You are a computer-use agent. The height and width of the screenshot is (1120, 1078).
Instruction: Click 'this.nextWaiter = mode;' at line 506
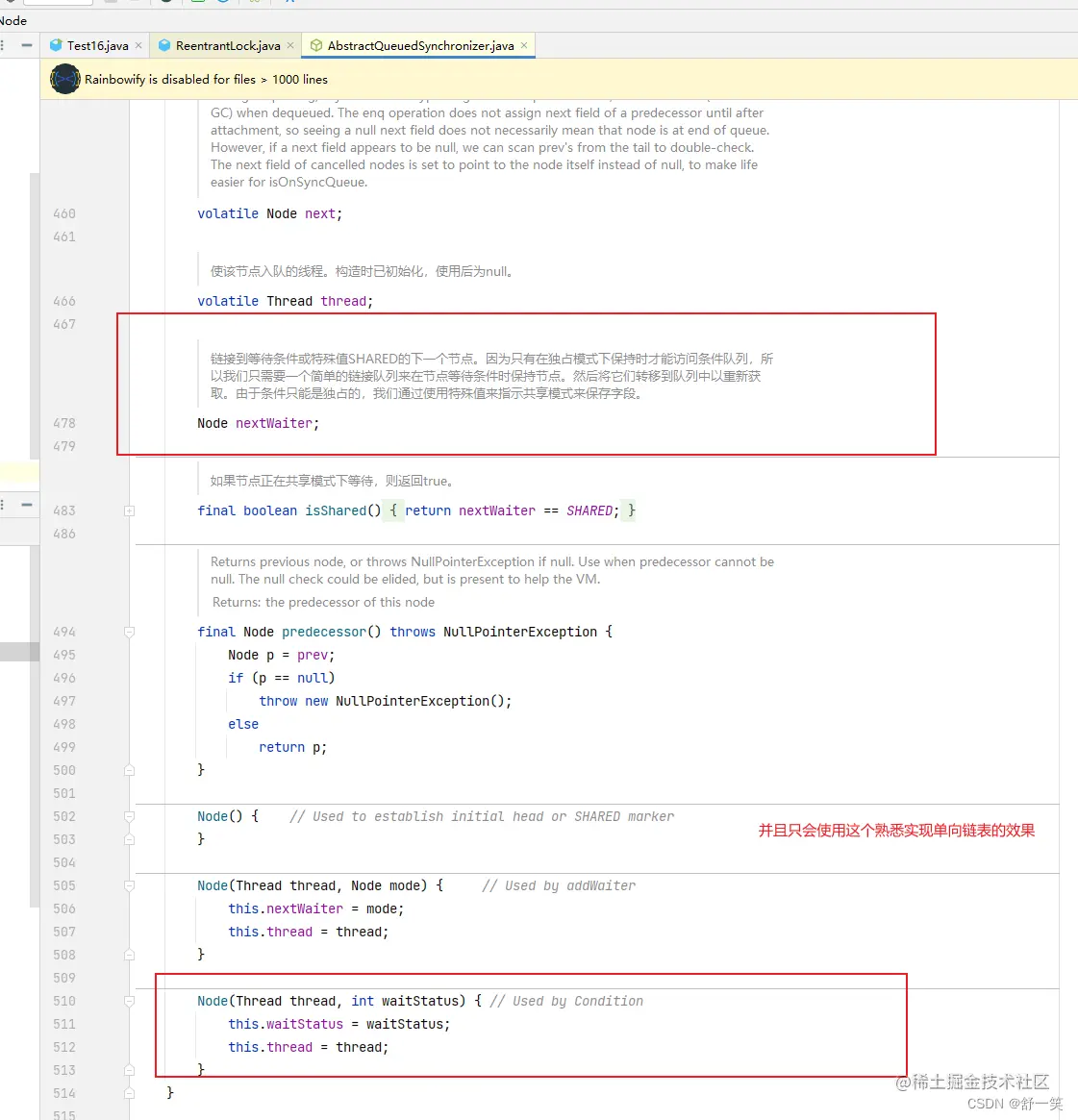[x=315, y=908]
